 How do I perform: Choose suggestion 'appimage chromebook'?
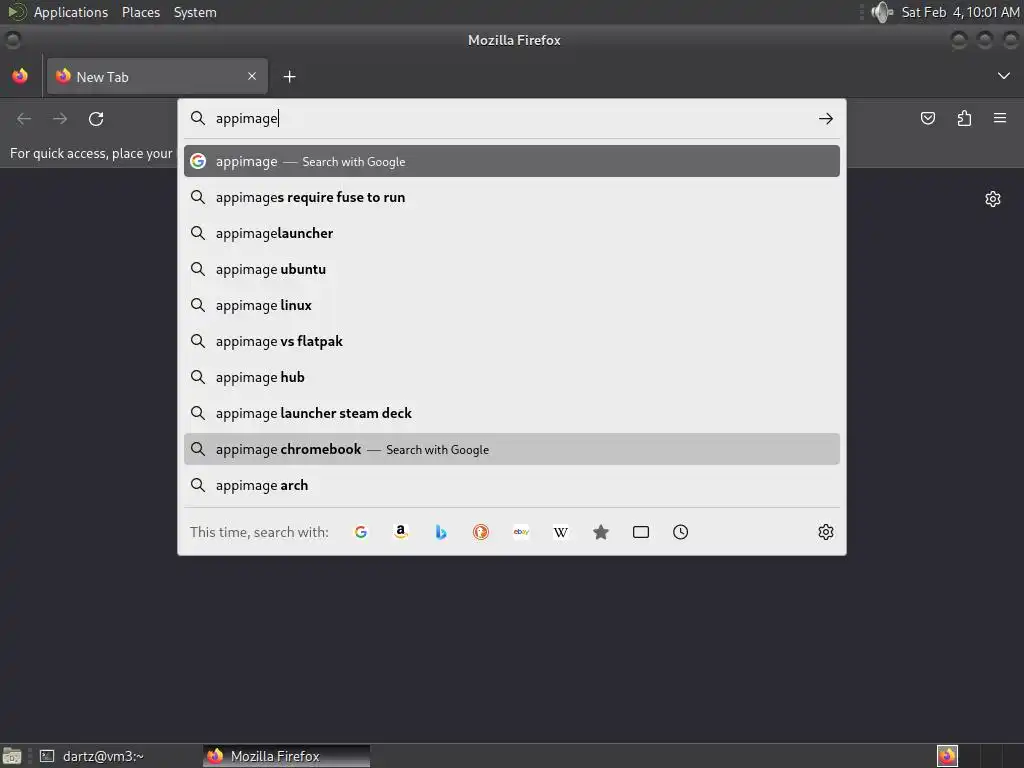point(511,449)
